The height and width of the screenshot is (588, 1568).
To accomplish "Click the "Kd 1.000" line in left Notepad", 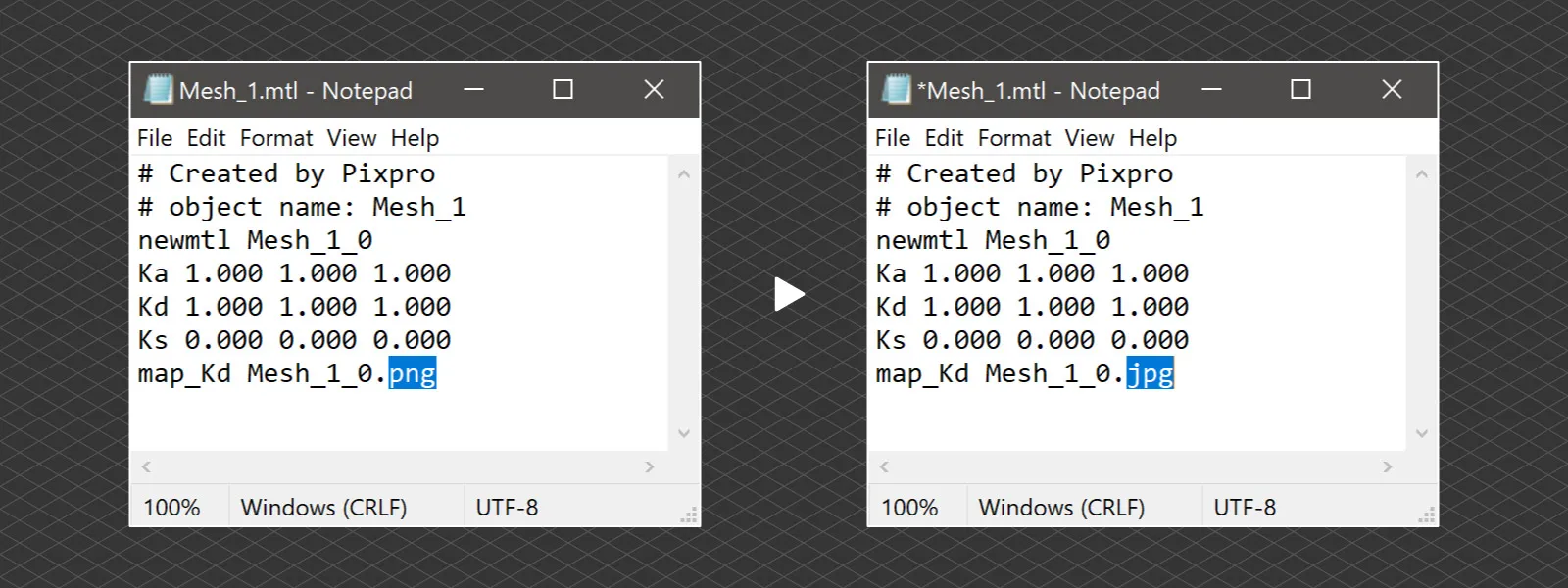I will tap(294, 307).
